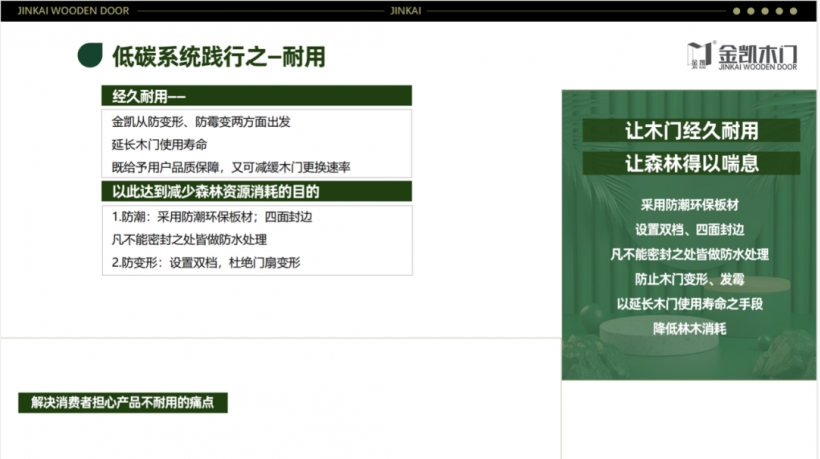Click the line 金凯从防变形、防霉变两方面出发

(x=201, y=122)
